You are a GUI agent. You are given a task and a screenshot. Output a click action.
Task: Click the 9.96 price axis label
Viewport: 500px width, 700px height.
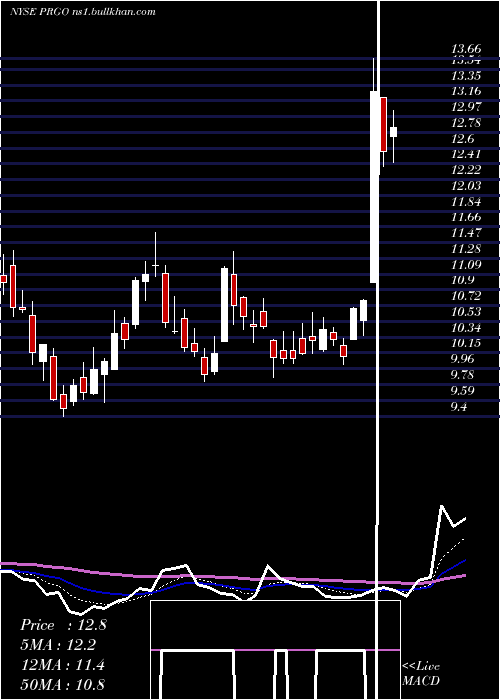pos(462,359)
